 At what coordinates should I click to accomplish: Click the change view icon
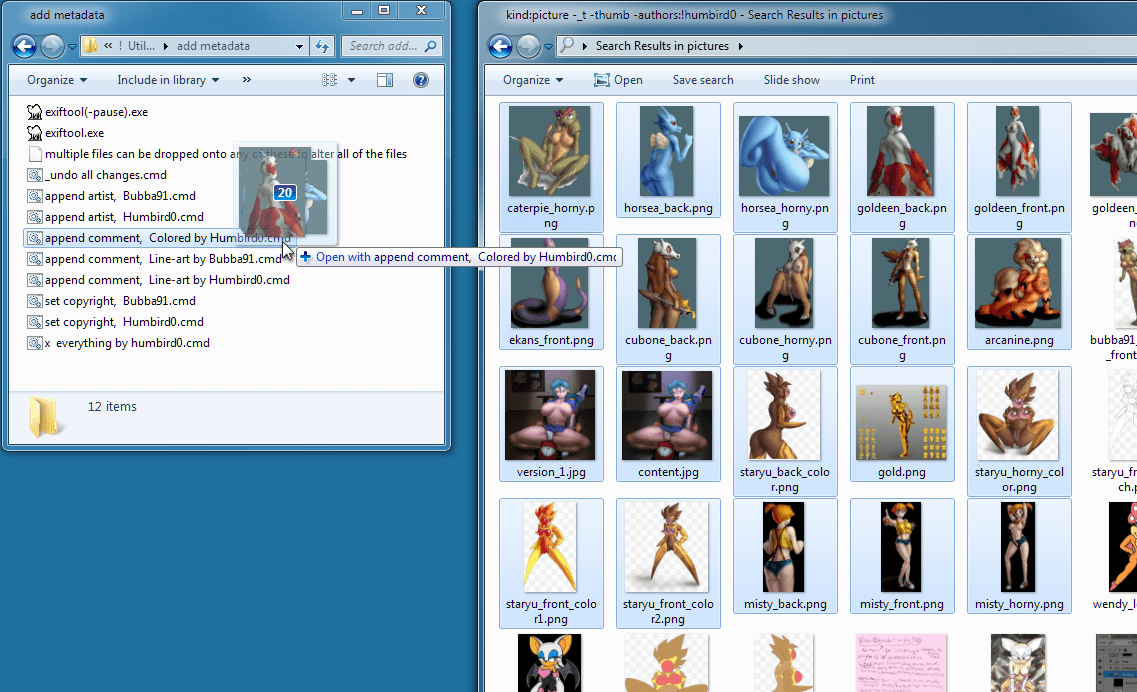pos(330,80)
